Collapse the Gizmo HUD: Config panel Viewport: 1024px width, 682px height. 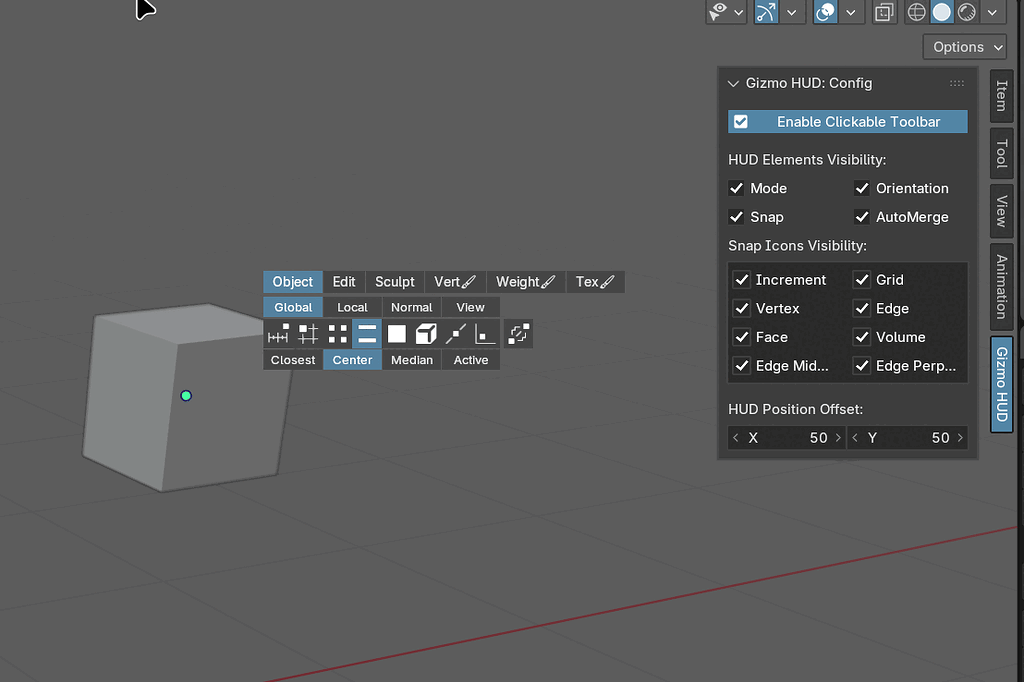pos(733,84)
